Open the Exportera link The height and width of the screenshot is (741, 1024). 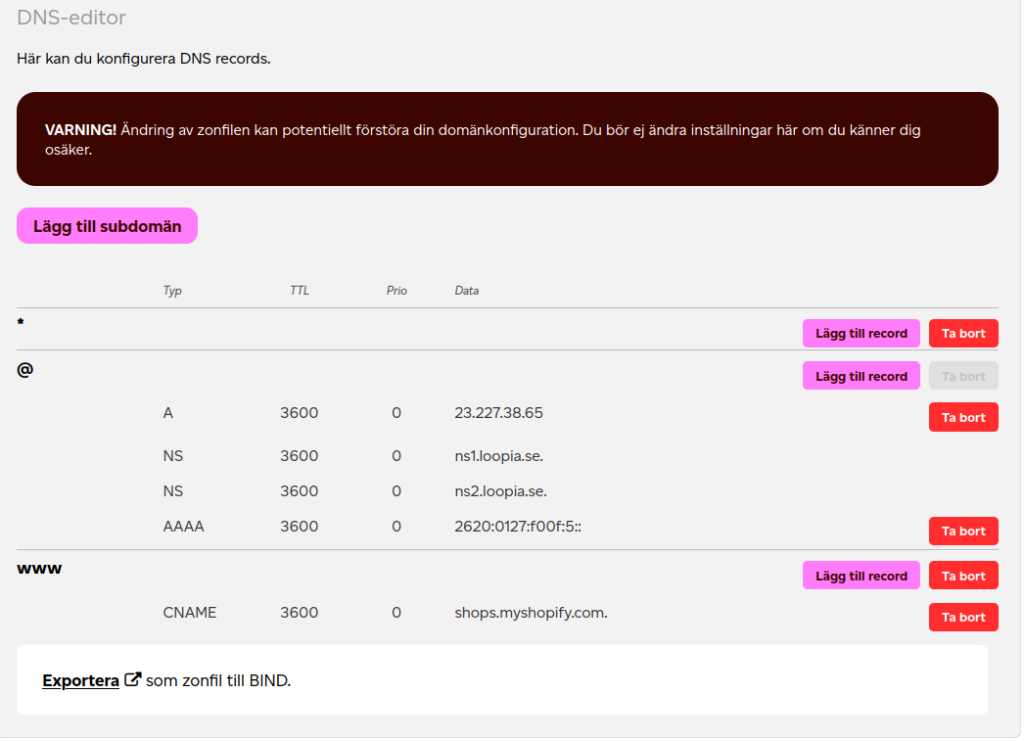tap(80, 681)
